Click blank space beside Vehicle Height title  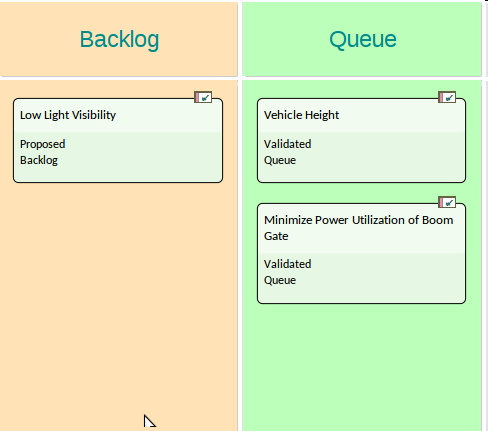[400, 115]
